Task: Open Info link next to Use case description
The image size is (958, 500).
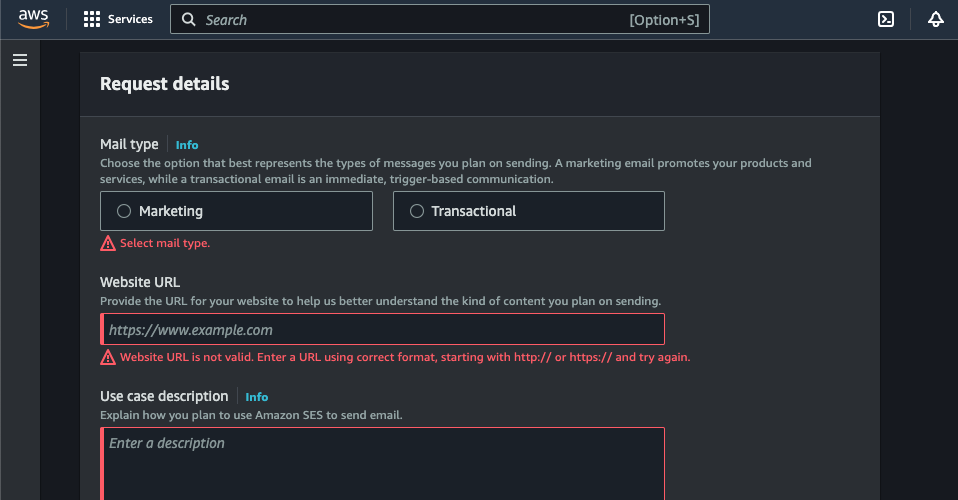Action: [x=257, y=397]
